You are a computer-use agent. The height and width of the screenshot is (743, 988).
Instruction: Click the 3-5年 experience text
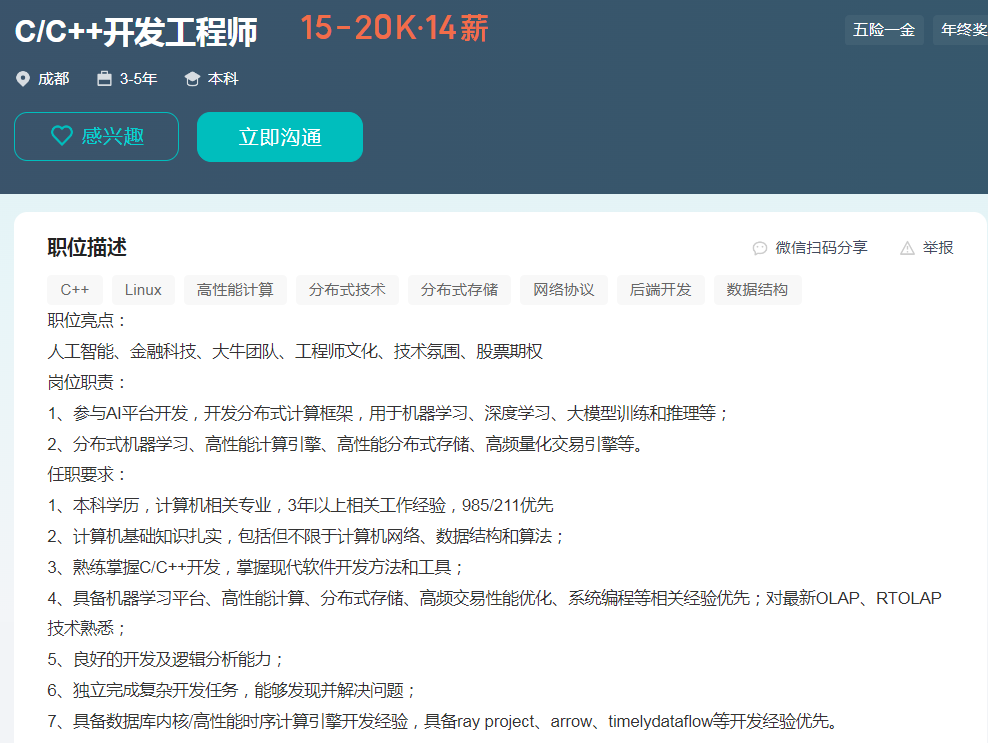click(139, 79)
